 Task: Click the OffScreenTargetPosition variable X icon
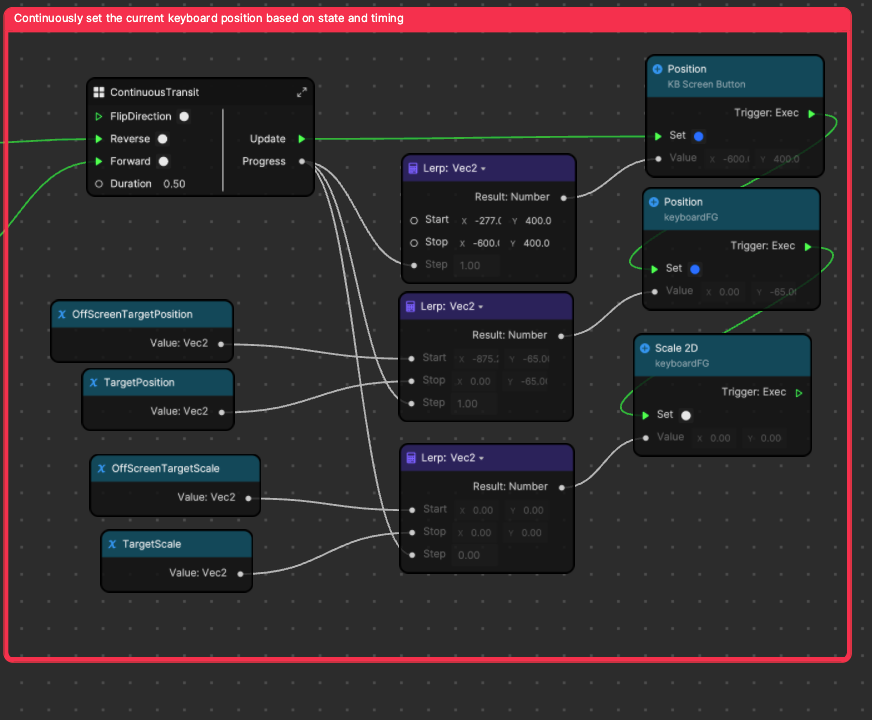click(x=61, y=314)
